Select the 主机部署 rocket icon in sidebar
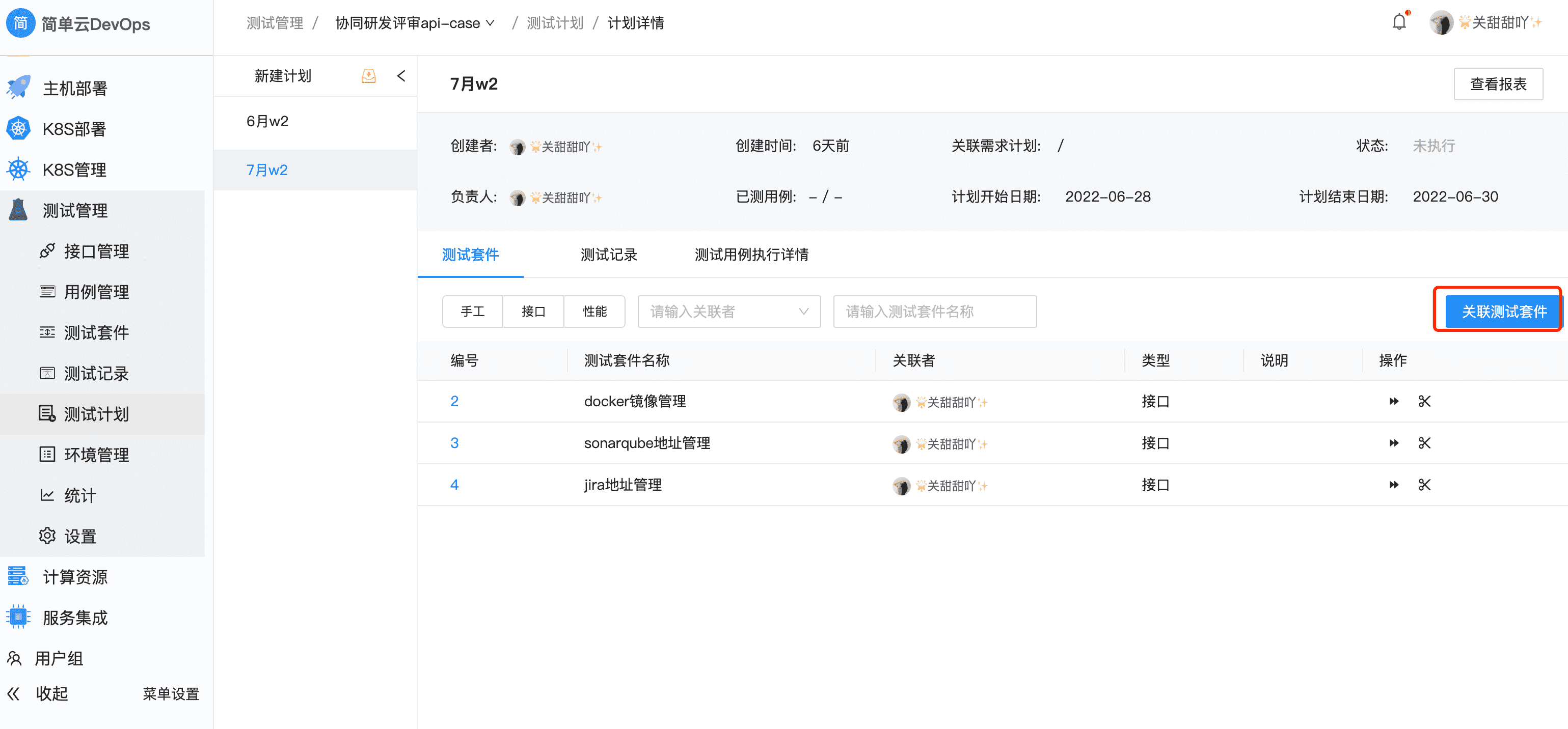The height and width of the screenshot is (729, 1568). (18, 88)
